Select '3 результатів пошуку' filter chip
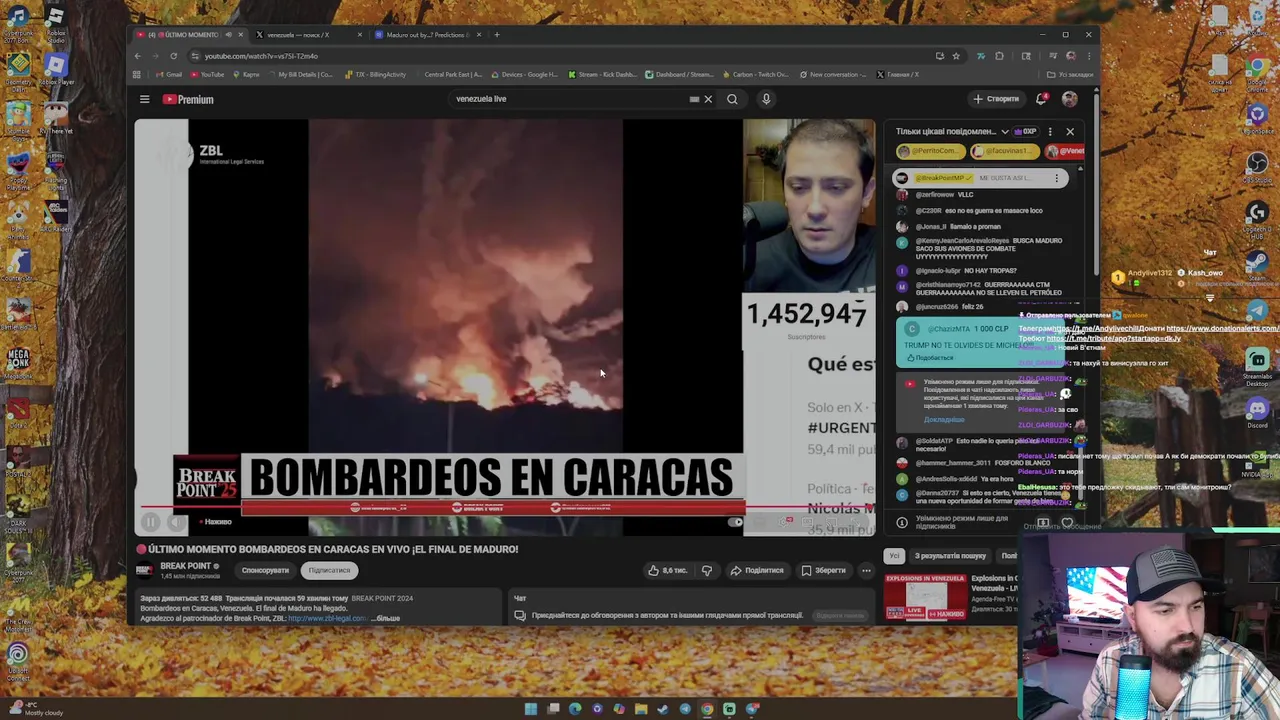1280x720 pixels. [x=950, y=556]
